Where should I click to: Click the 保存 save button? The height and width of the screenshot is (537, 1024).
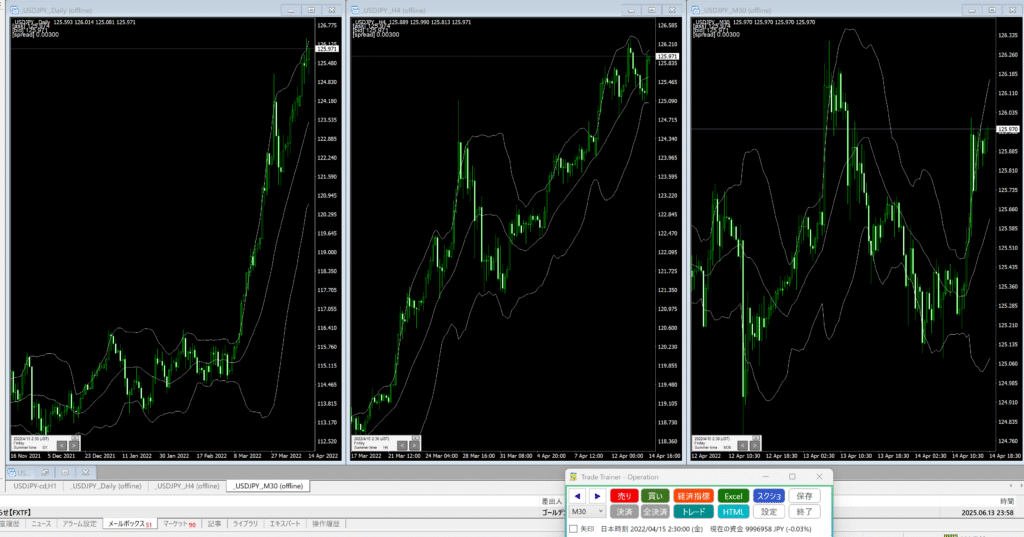tap(804, 496)
